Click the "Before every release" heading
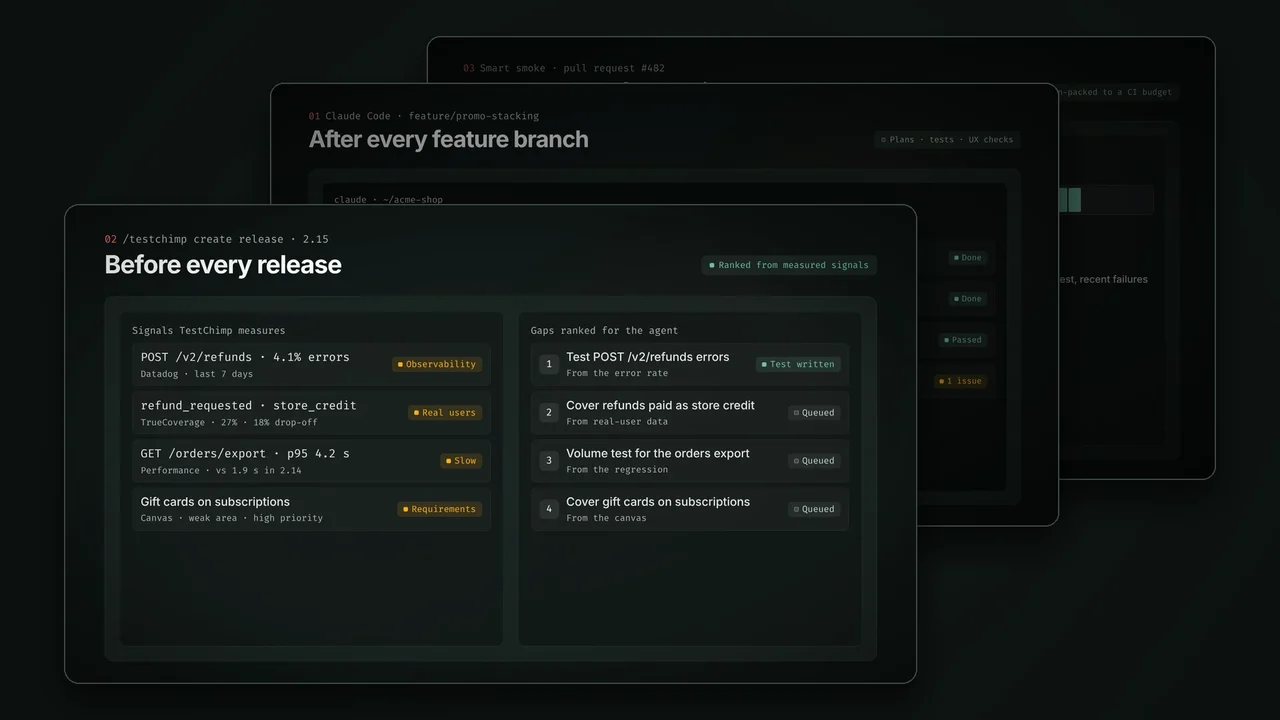The image size is (1280, 720). [223, 265]
